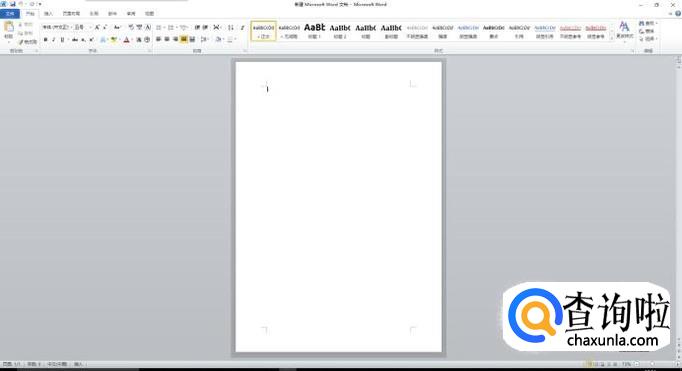Toggle Italic formatting in the ribbon

coord(53,40)
